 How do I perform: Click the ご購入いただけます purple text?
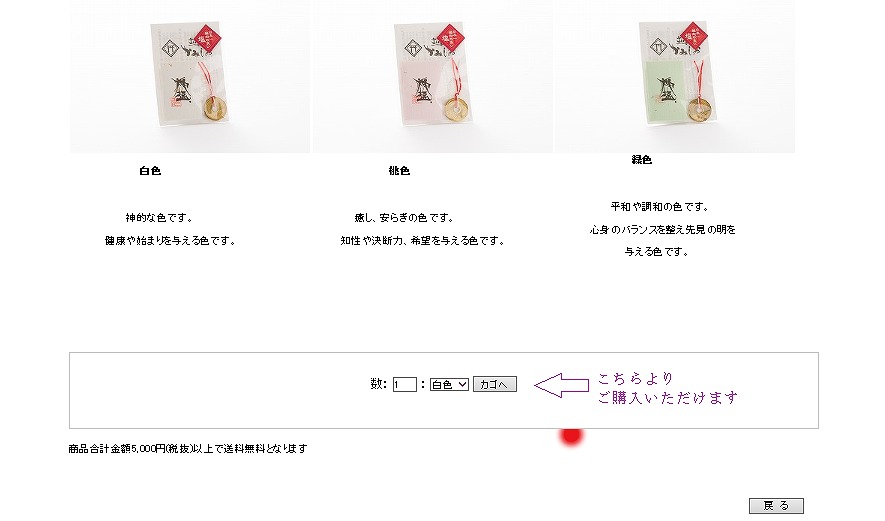pyautogui.click(x=668, y=398)
